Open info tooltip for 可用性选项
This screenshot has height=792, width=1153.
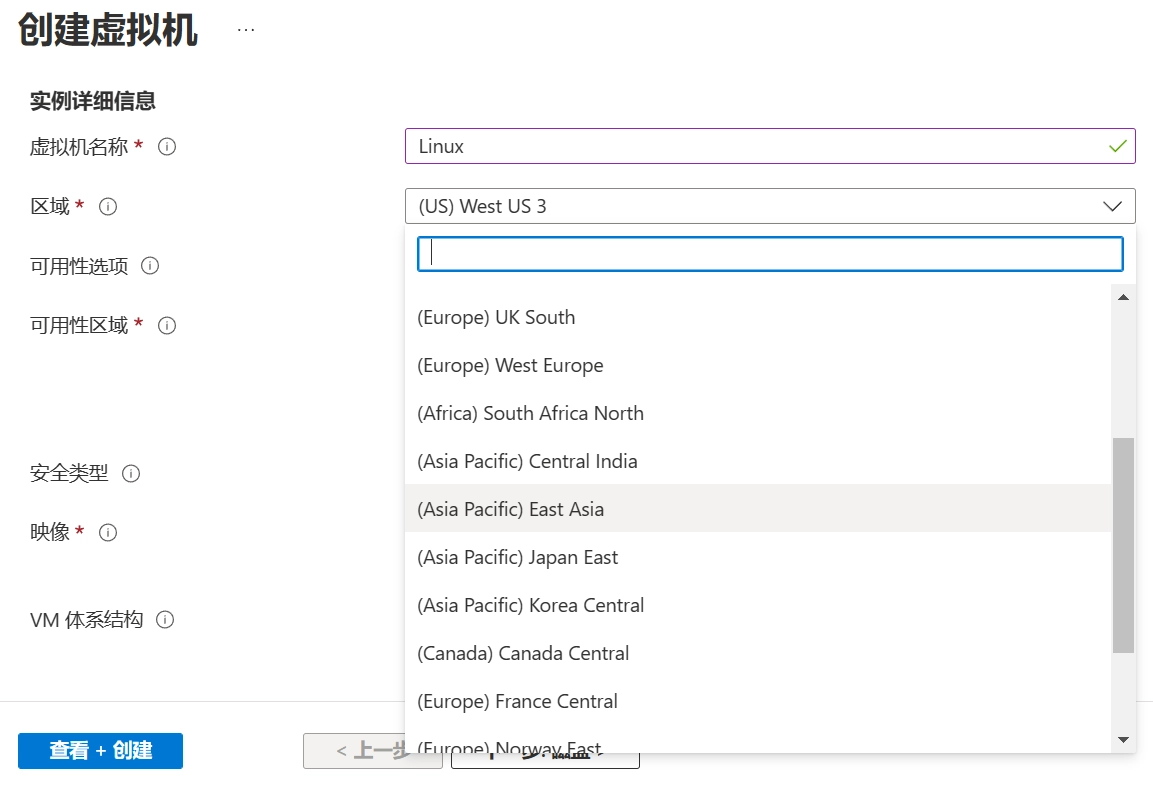pyautogui.click(x=150, y=265)
